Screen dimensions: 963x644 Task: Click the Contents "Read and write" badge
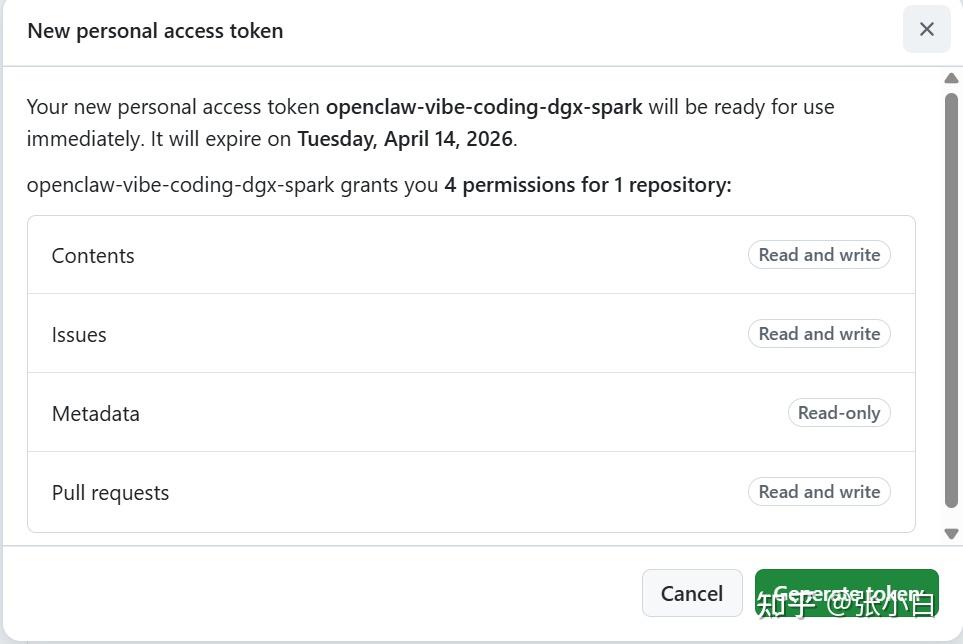[819, 255]
